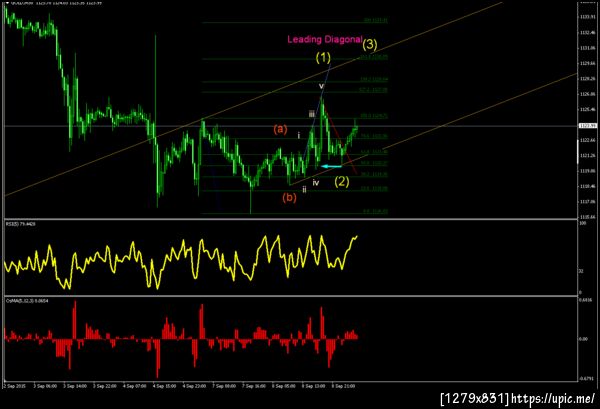Viewport: 600px width, 409px height.
Task: Select the orange (a) wave label
Action: pos(280,129)
